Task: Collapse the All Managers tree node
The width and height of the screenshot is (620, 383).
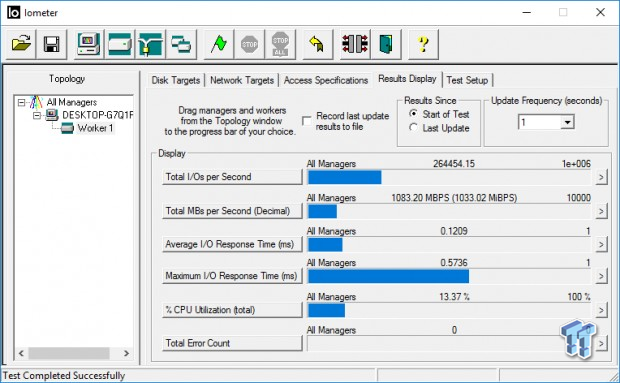Action: tap(21, 103)
